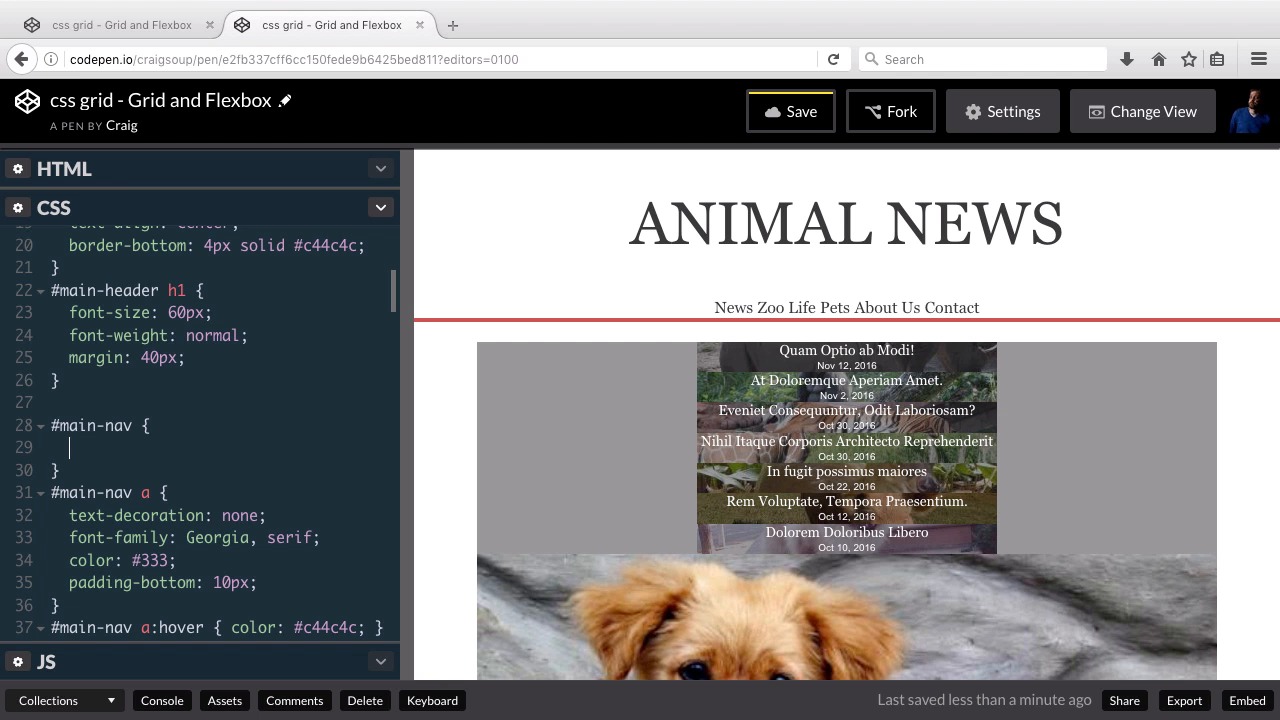Open the Console panel
The height and width of the screenshot is (720, 1280).
162,701
